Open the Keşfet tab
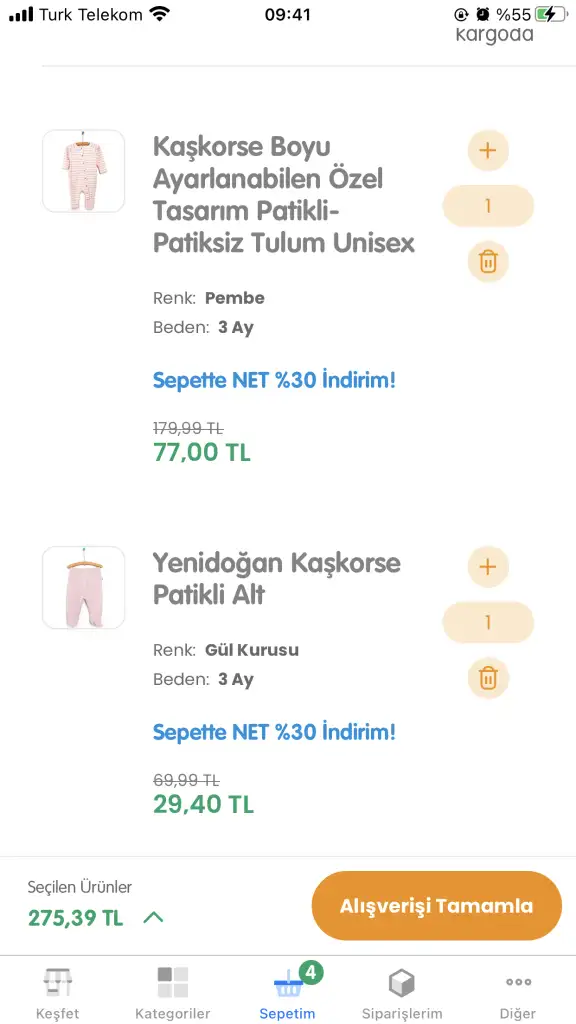This screenshot has height=1024, width=576. (x=57, y=993)
